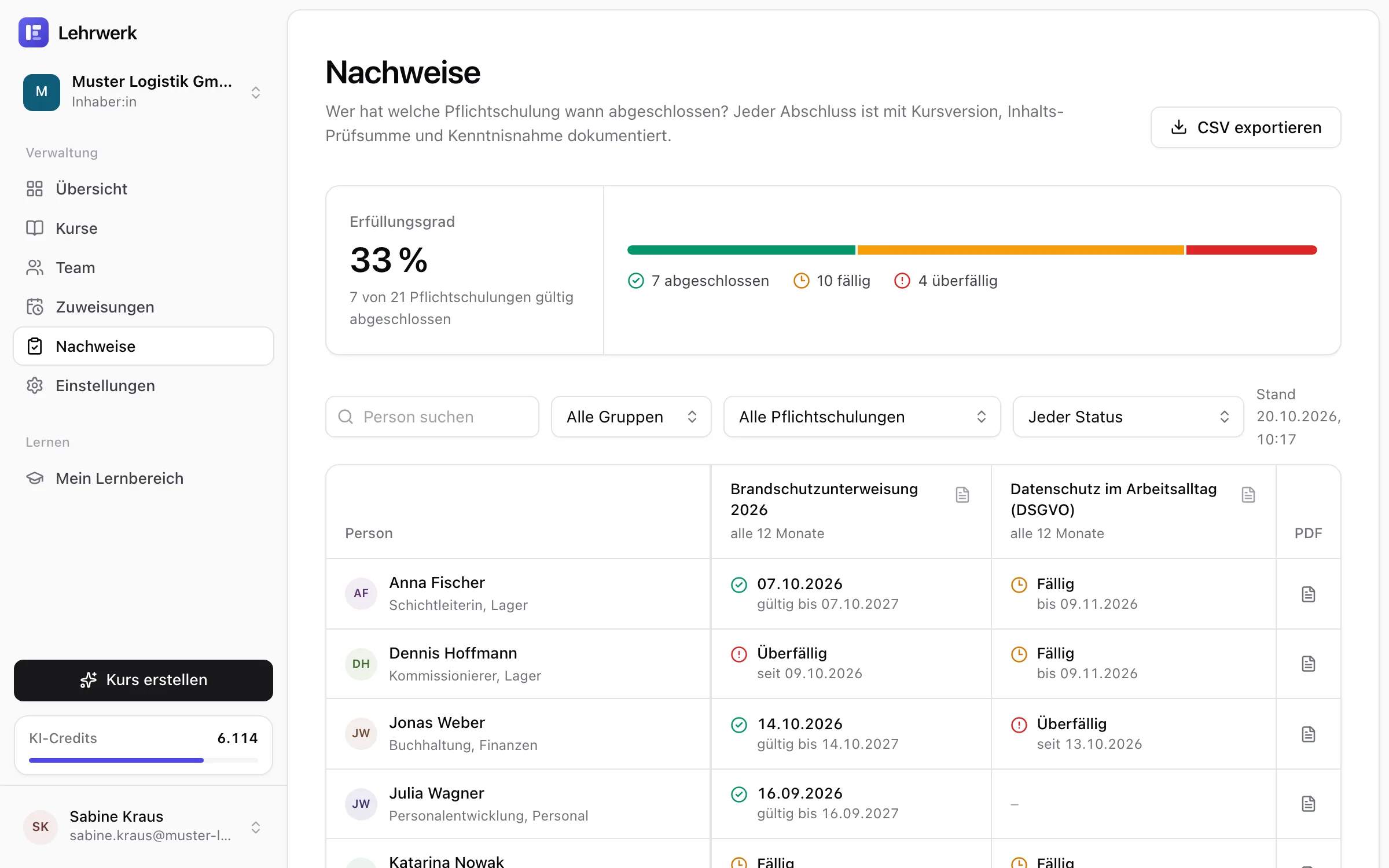Open Kurse in sidebar
Screen dimensions: 1389x868
click(143, 228)
